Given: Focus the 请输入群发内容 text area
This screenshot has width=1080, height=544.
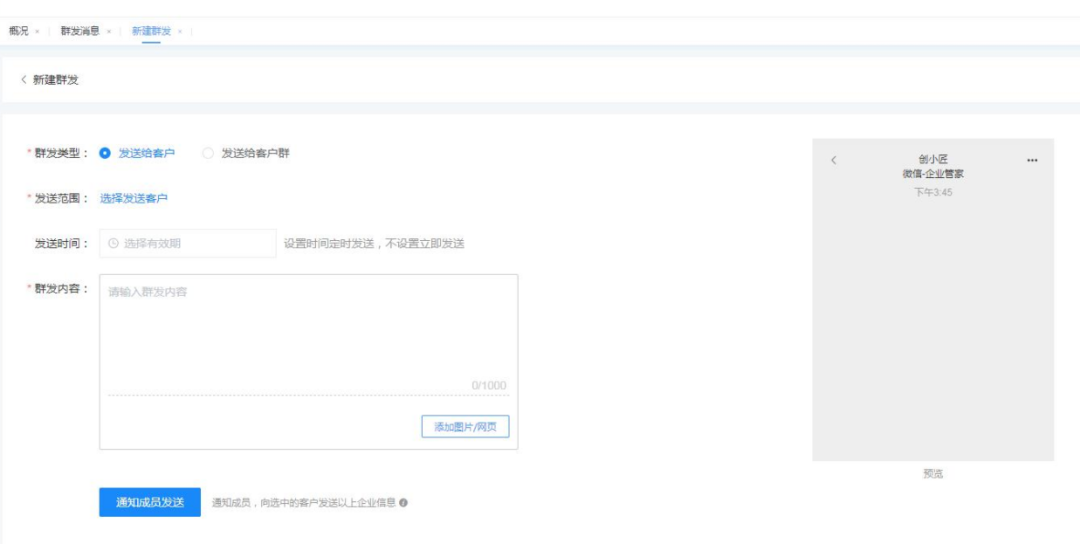Looking at the screenshot, I should pyautogui.click(x=309, y=334).
